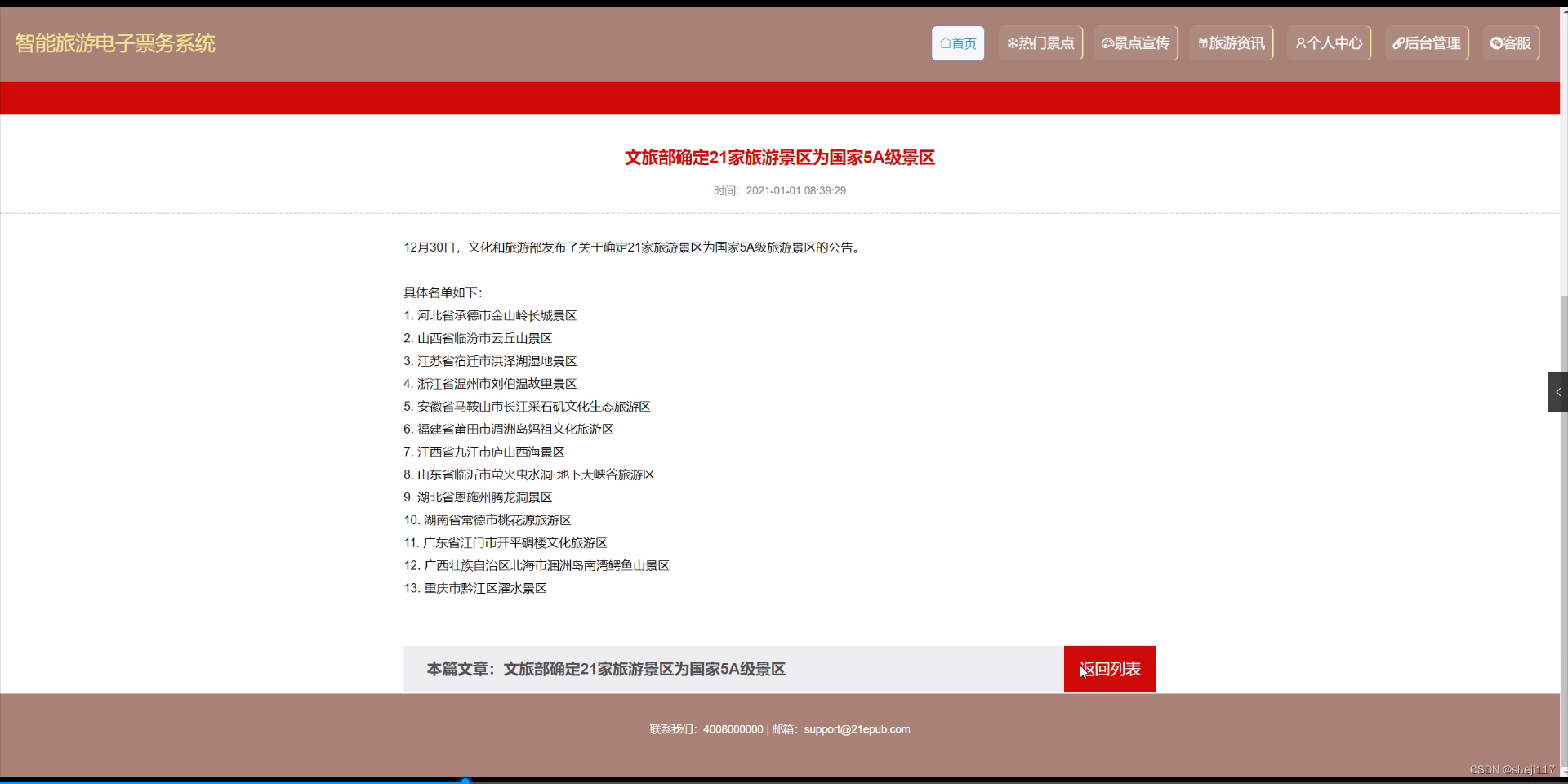The image size is (1568, 784).
Task: Open the 个人中心 menu
Action: click(1328, 42)
